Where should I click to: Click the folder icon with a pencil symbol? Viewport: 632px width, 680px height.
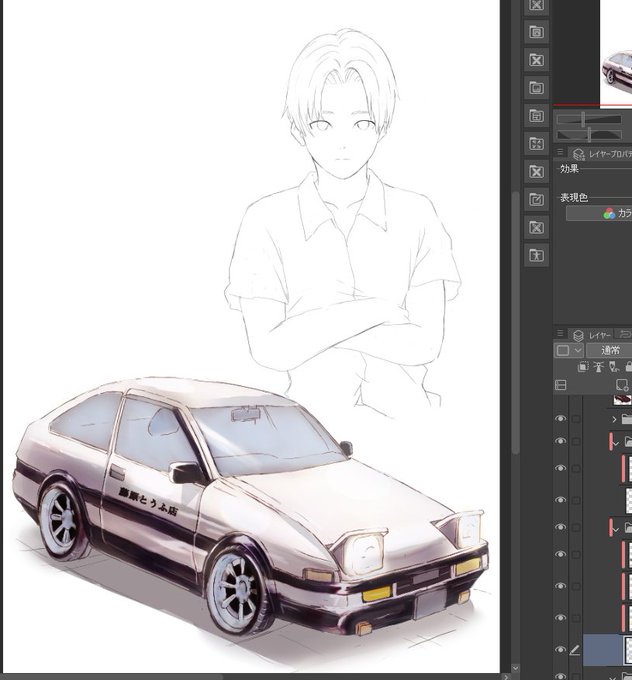[537, 199]
